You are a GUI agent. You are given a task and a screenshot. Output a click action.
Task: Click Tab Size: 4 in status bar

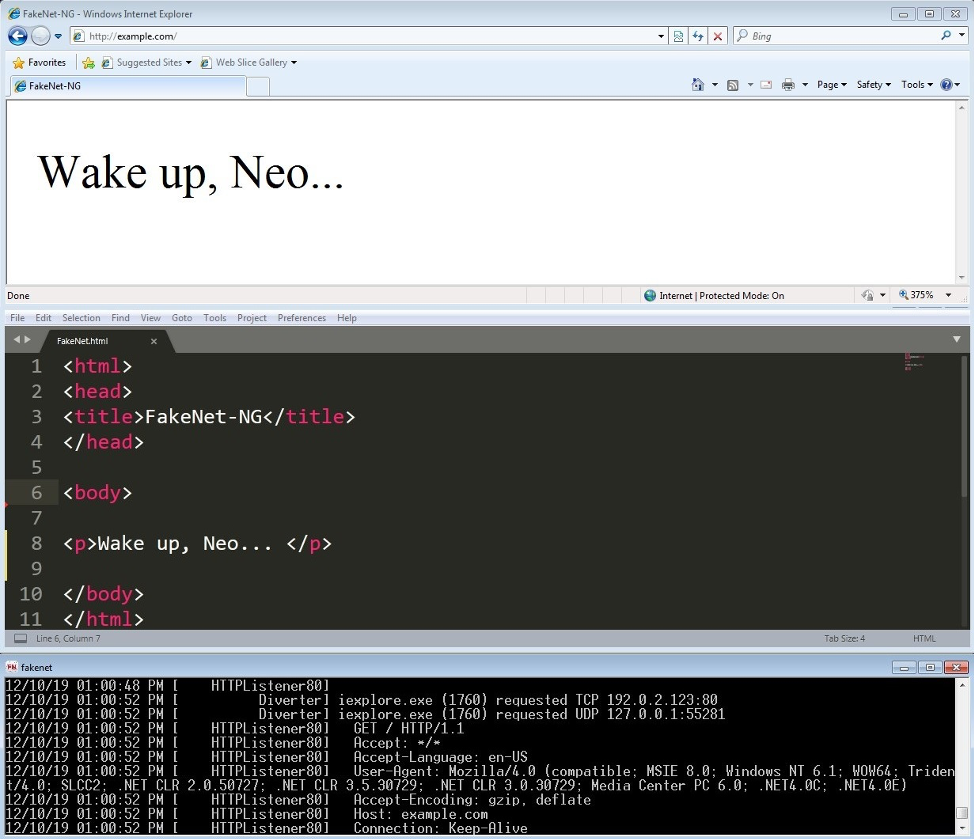[844, 638]
